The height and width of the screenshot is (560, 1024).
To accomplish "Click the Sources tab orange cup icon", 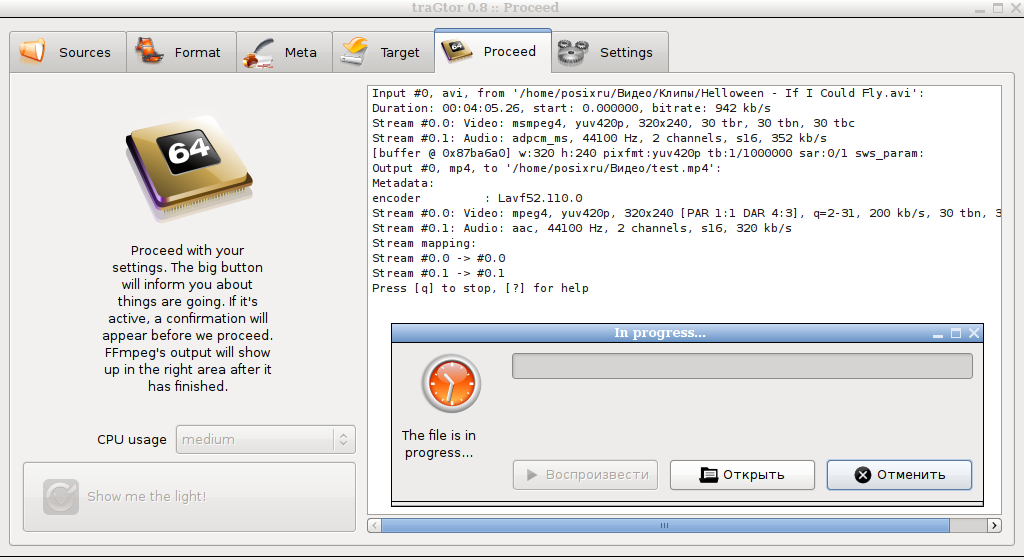I will point(33,51).
